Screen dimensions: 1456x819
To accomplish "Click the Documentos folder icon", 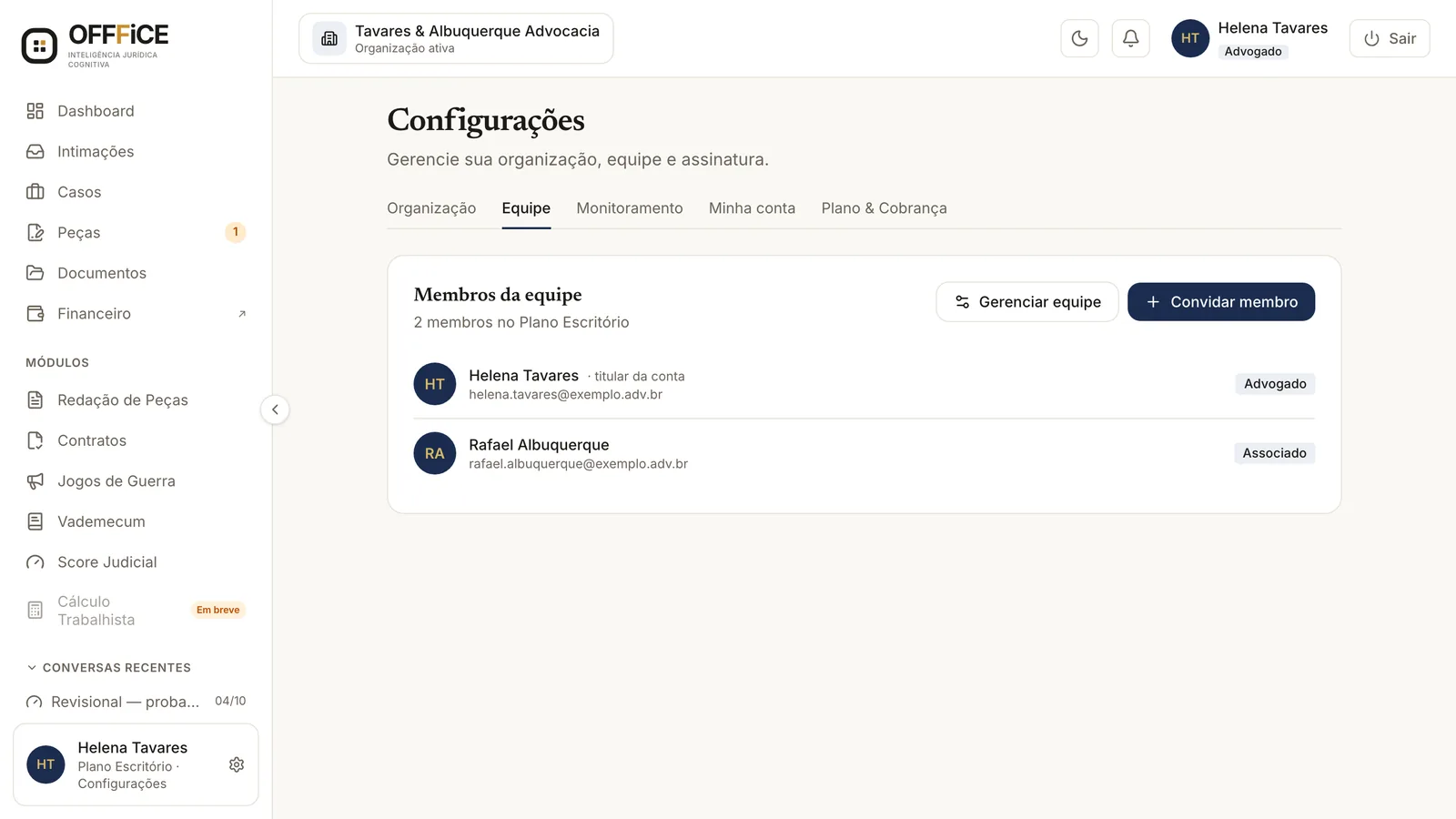I will 35,273.
